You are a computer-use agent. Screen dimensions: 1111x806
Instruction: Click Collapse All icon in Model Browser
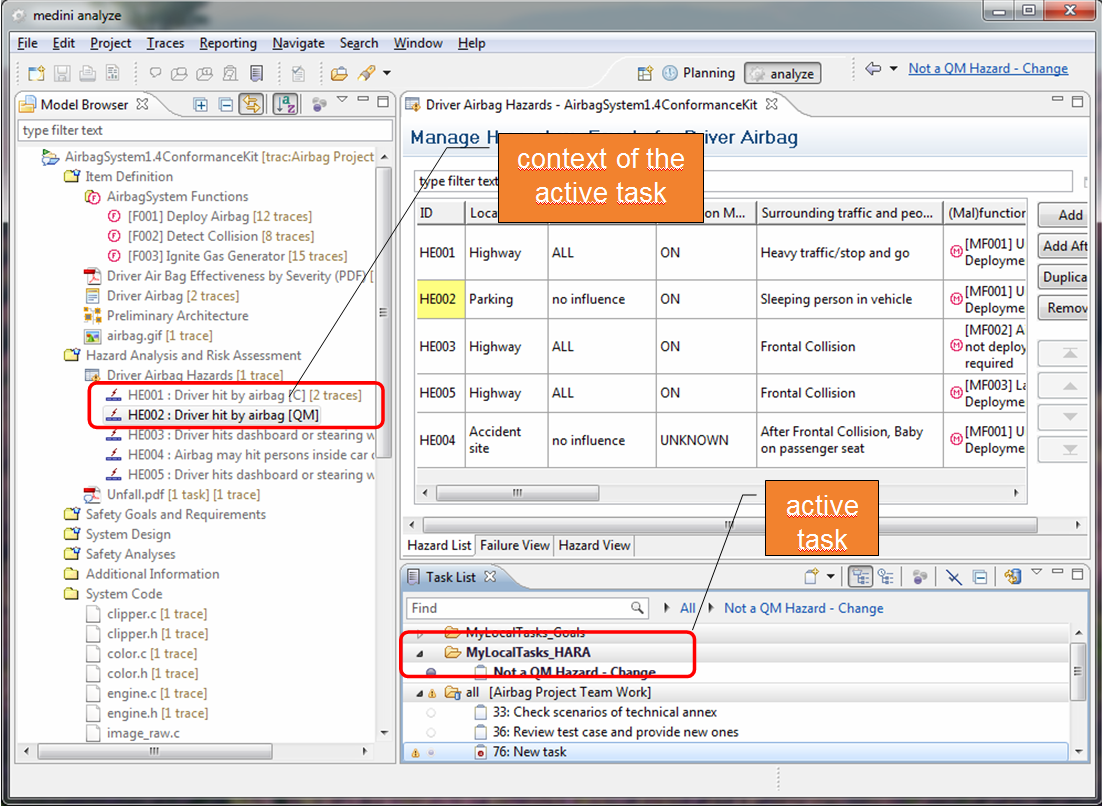(225, 104)
